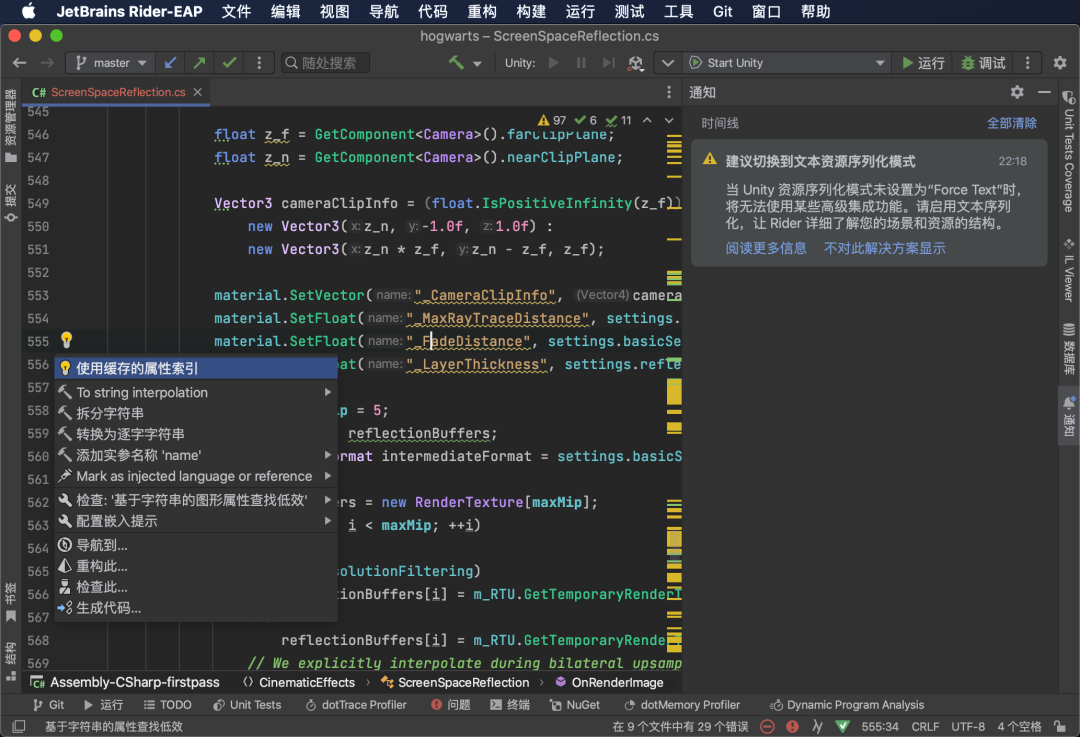Click the Unity play button

553,63
